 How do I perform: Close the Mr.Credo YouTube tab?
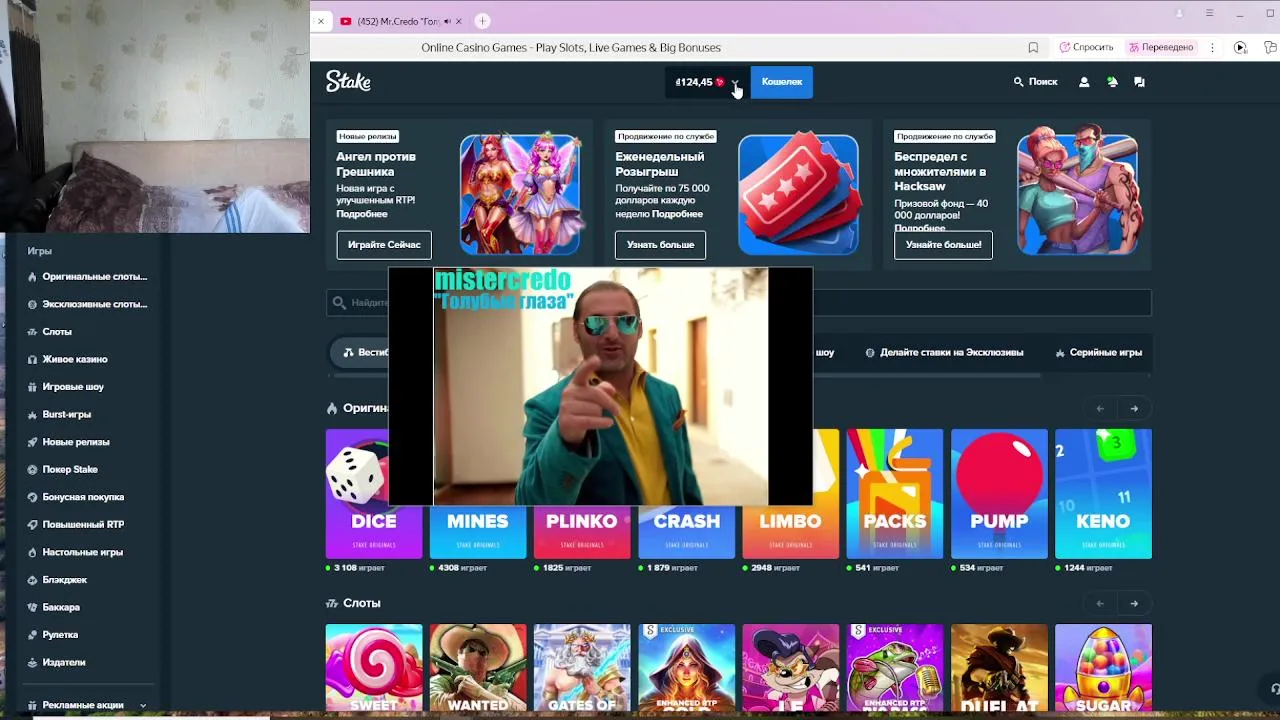(x=459, y=21)
